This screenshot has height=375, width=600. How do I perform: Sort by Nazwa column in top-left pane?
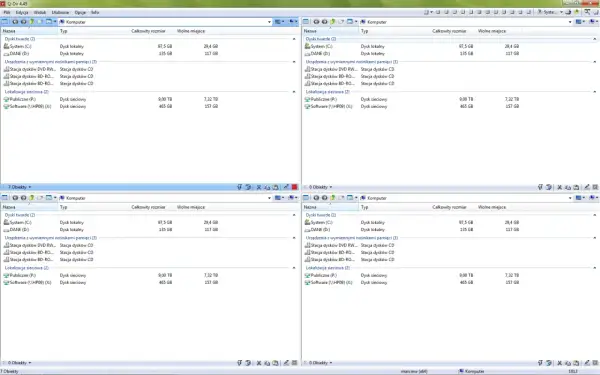[x=29, y=31]
